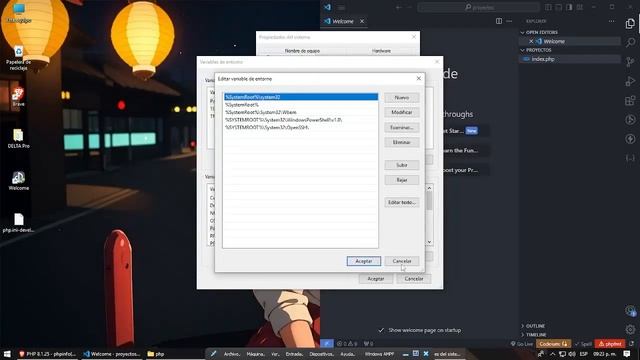Open DELTA Pro desktop icon
The image size is (640, 360).
pyautogui.click(x=18, y=139)
